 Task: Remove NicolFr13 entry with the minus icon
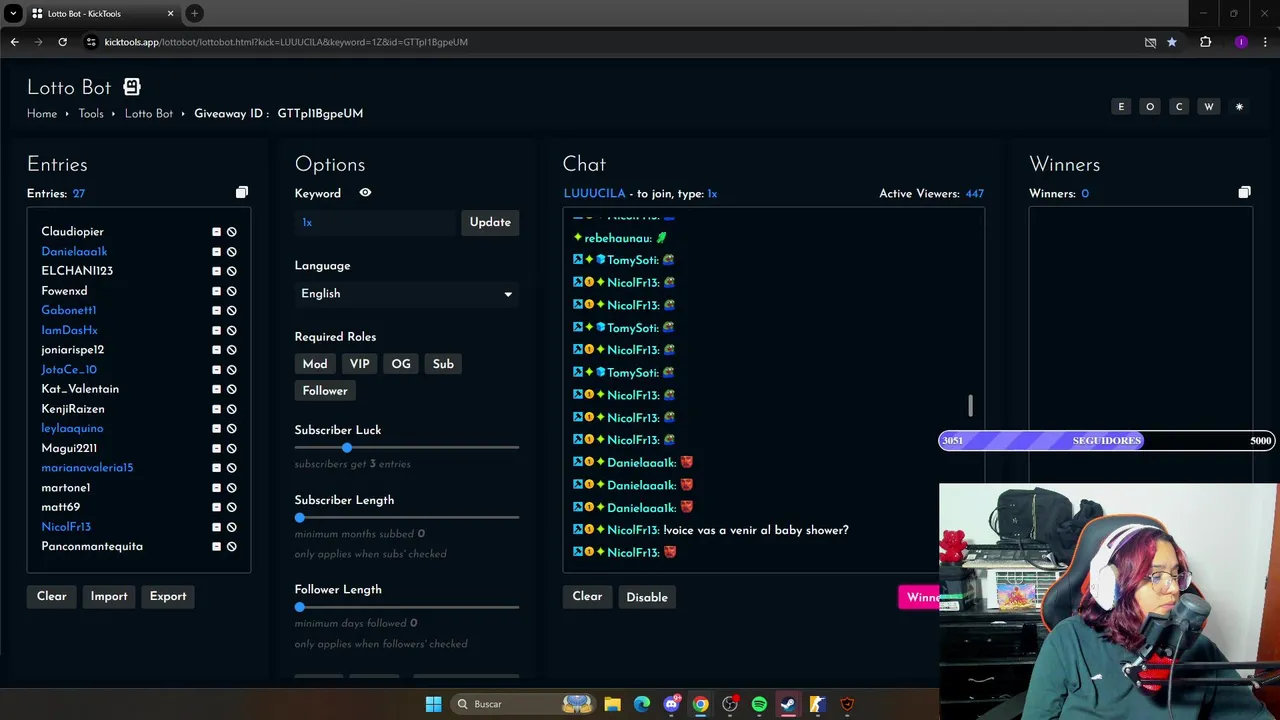[216, 527]
